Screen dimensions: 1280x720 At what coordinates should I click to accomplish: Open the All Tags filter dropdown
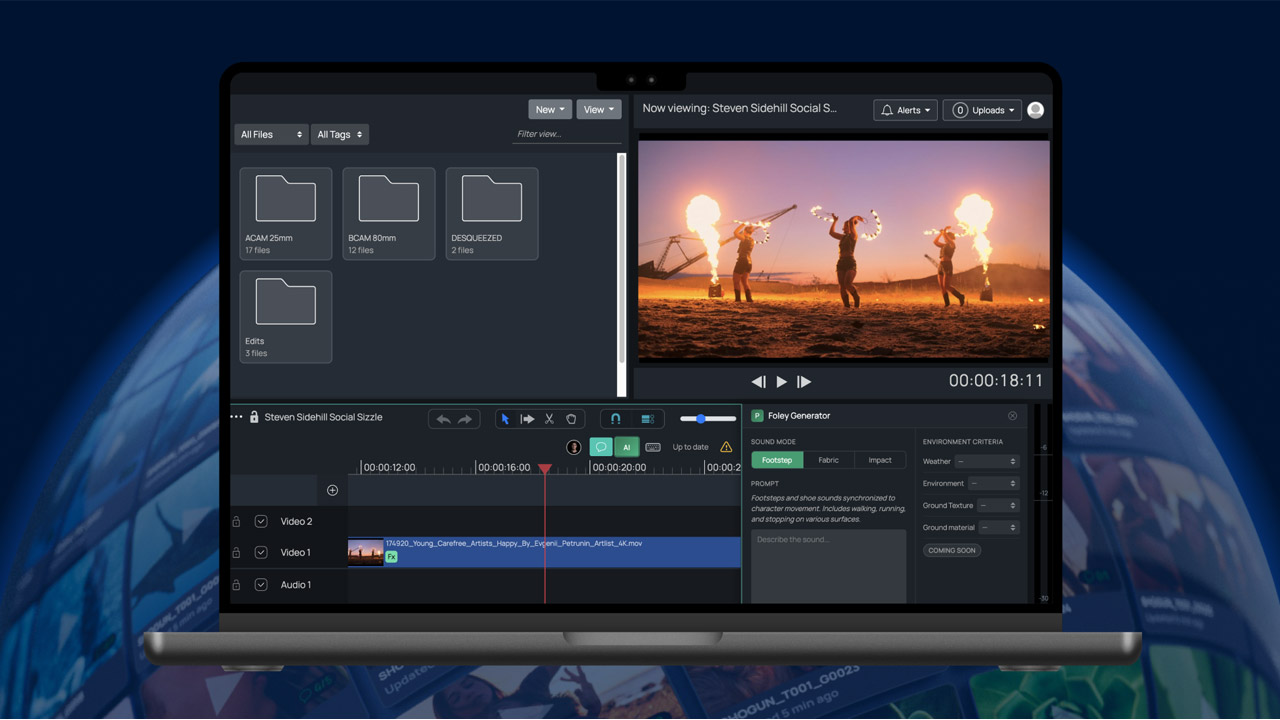(x=340, y=134)
